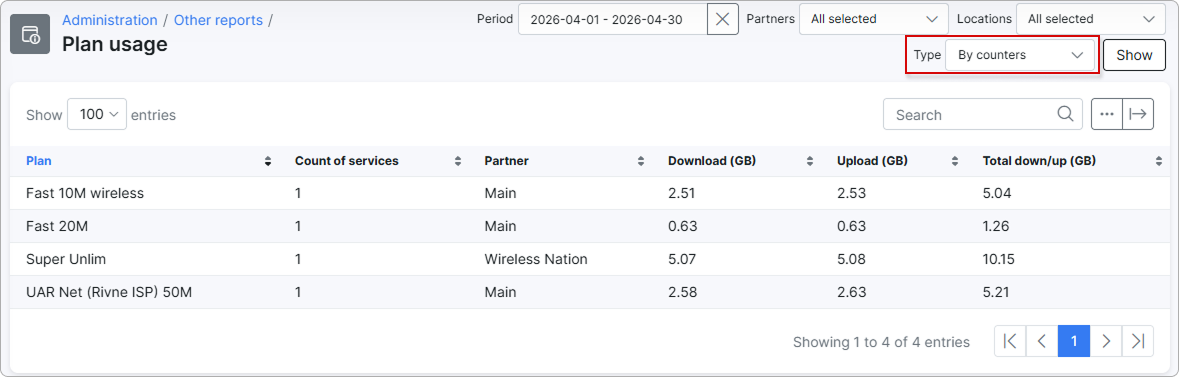Click the Show button
The image size is (1179, 377).
pos(1134,55)
